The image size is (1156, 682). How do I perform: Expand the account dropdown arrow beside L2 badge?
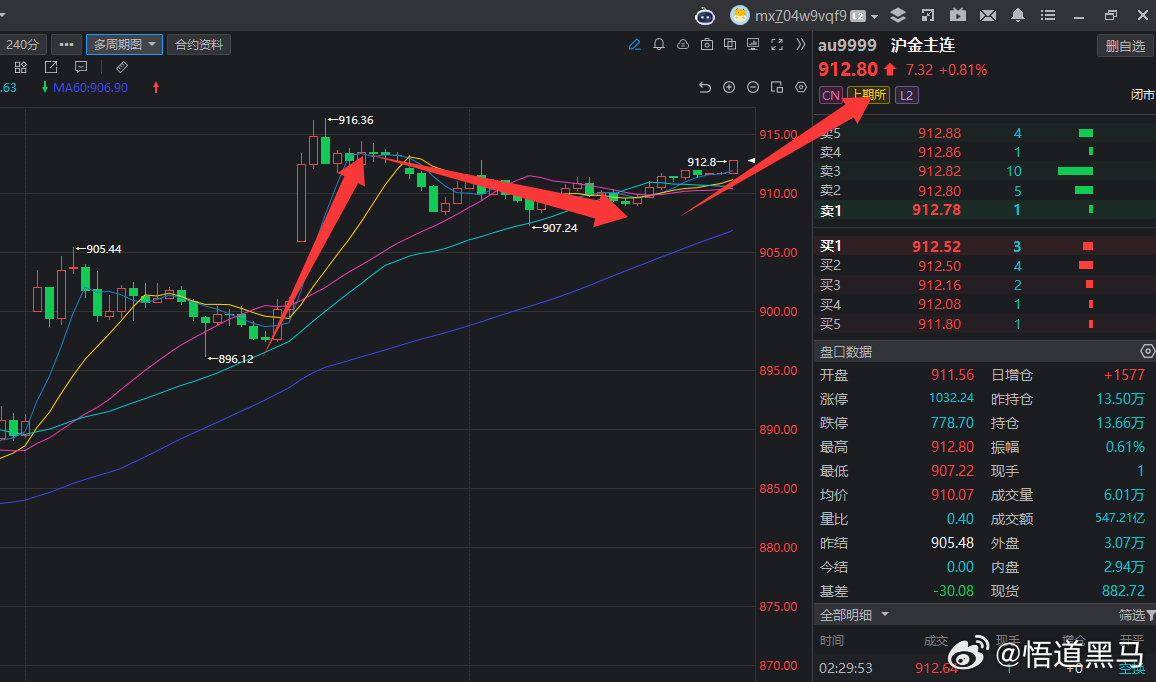[x=874, y=16]
